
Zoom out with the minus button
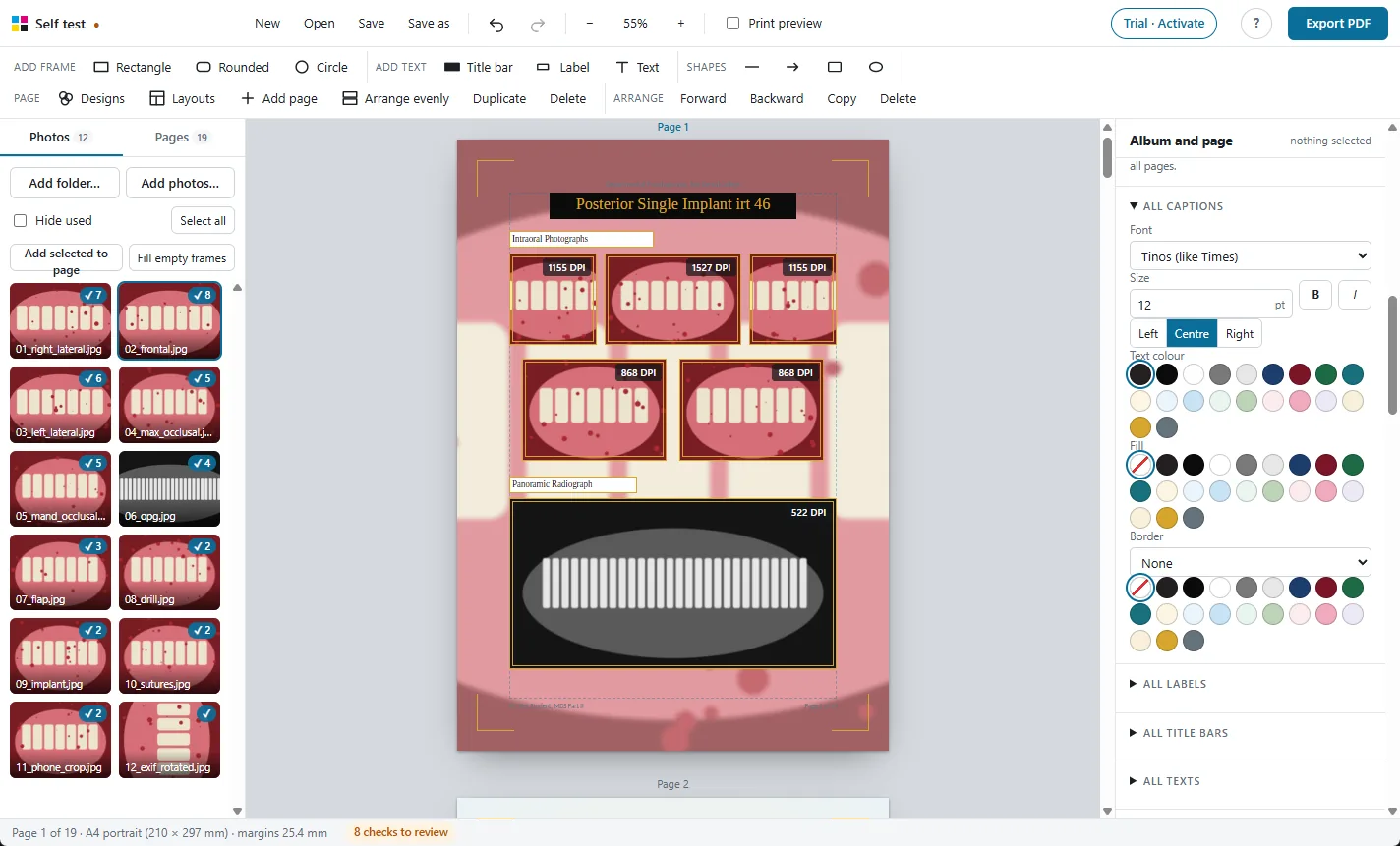590,24
